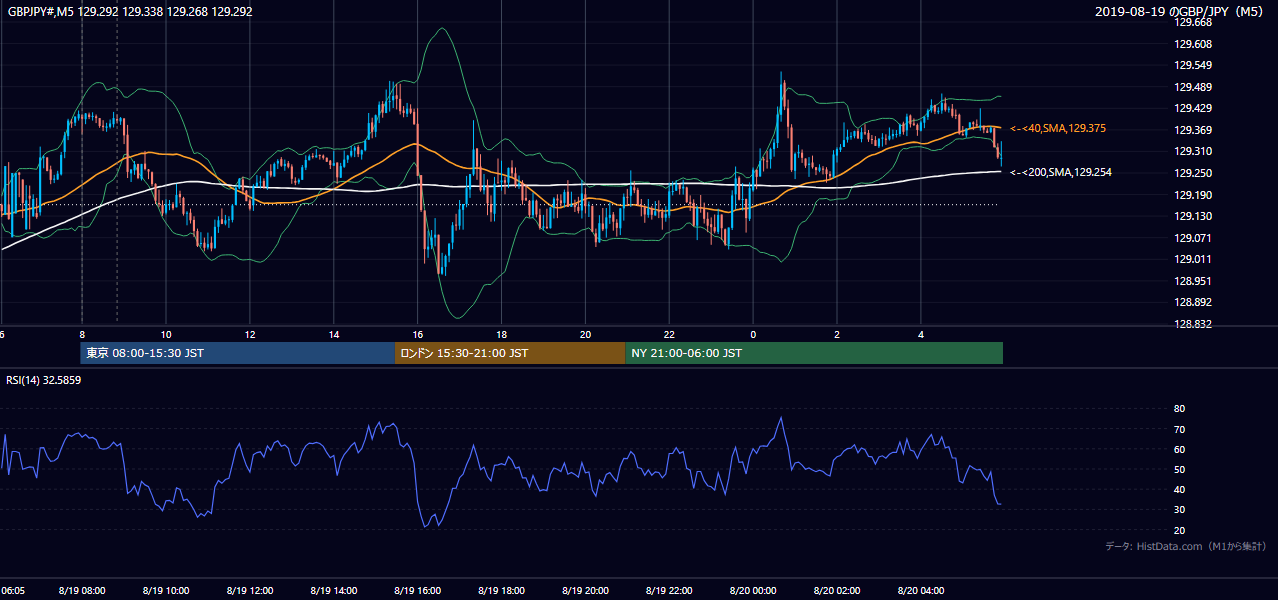Click RSI axis level 50
This screenshot has height=600, width=1278.
(x=1179, y=469)
